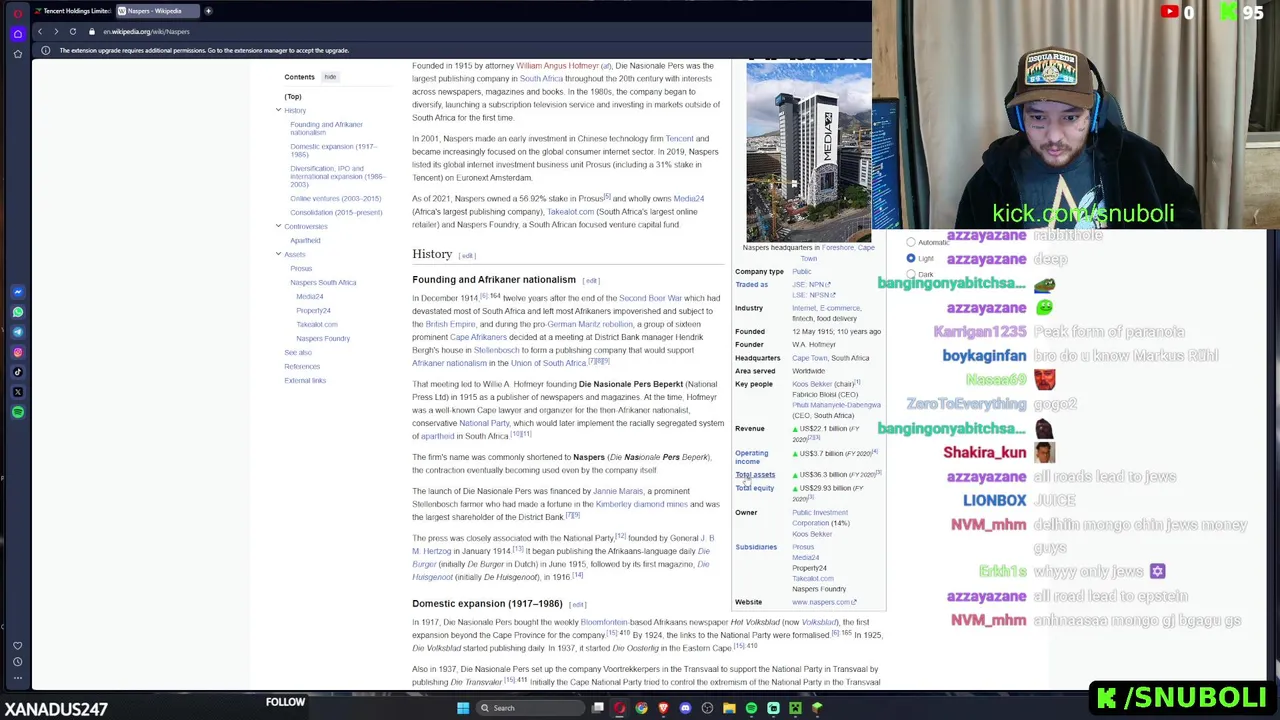Image resolution: width=1280 pixels, height=720 pixels.
Task: Open the Opera sidebar home workspace
Action: click(x=18, y=33)
